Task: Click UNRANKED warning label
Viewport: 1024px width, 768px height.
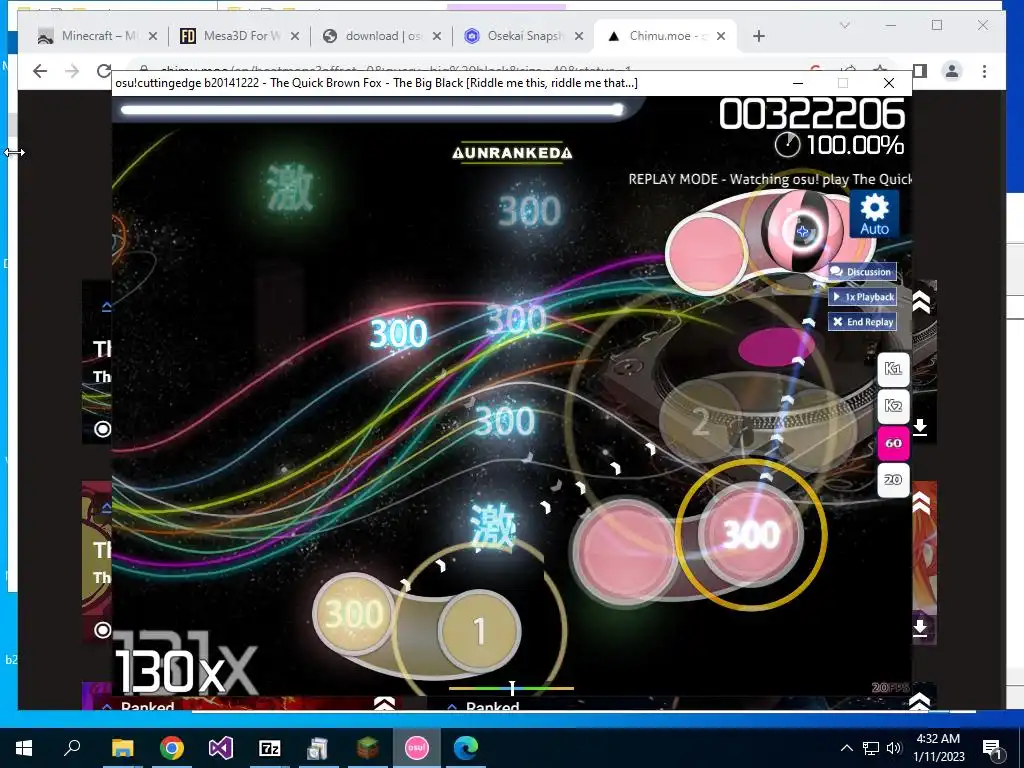Action: point(512,153)
